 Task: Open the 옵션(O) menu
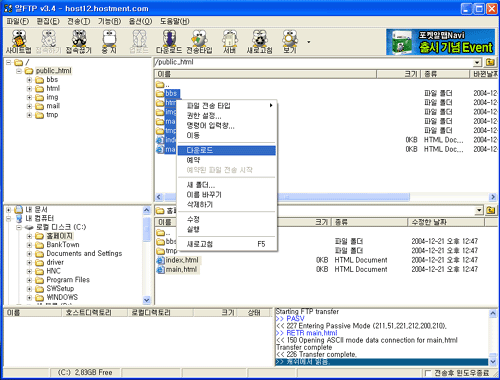click(x=140, y=21)
